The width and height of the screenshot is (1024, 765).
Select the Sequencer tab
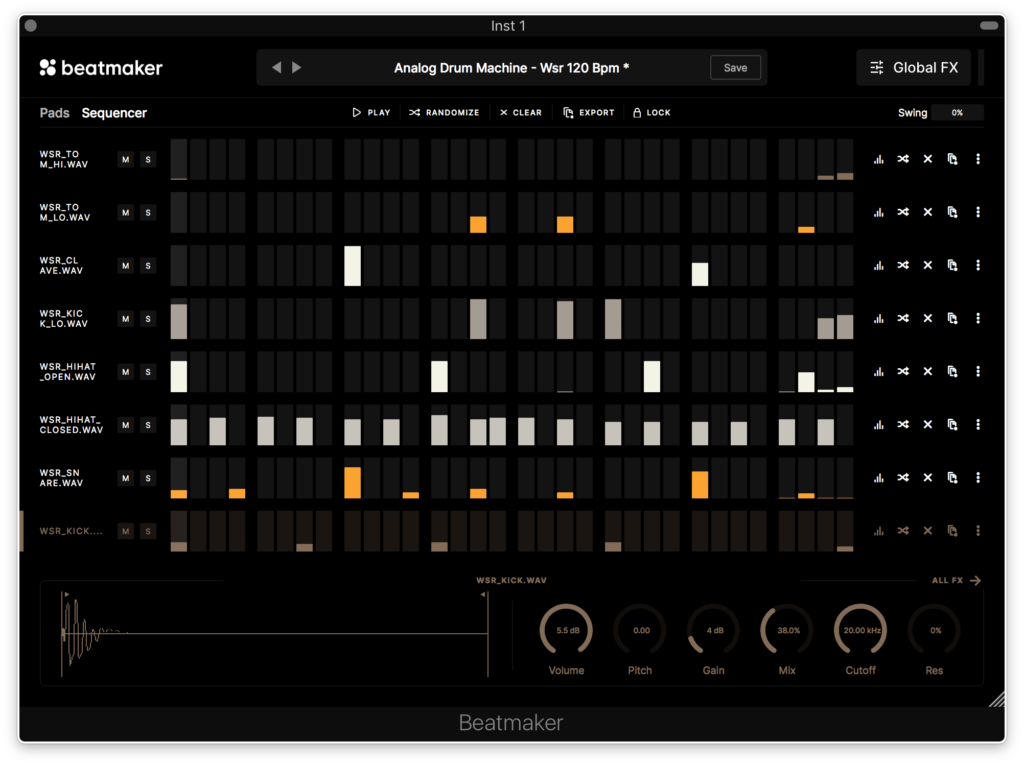[x=114, y=113]
